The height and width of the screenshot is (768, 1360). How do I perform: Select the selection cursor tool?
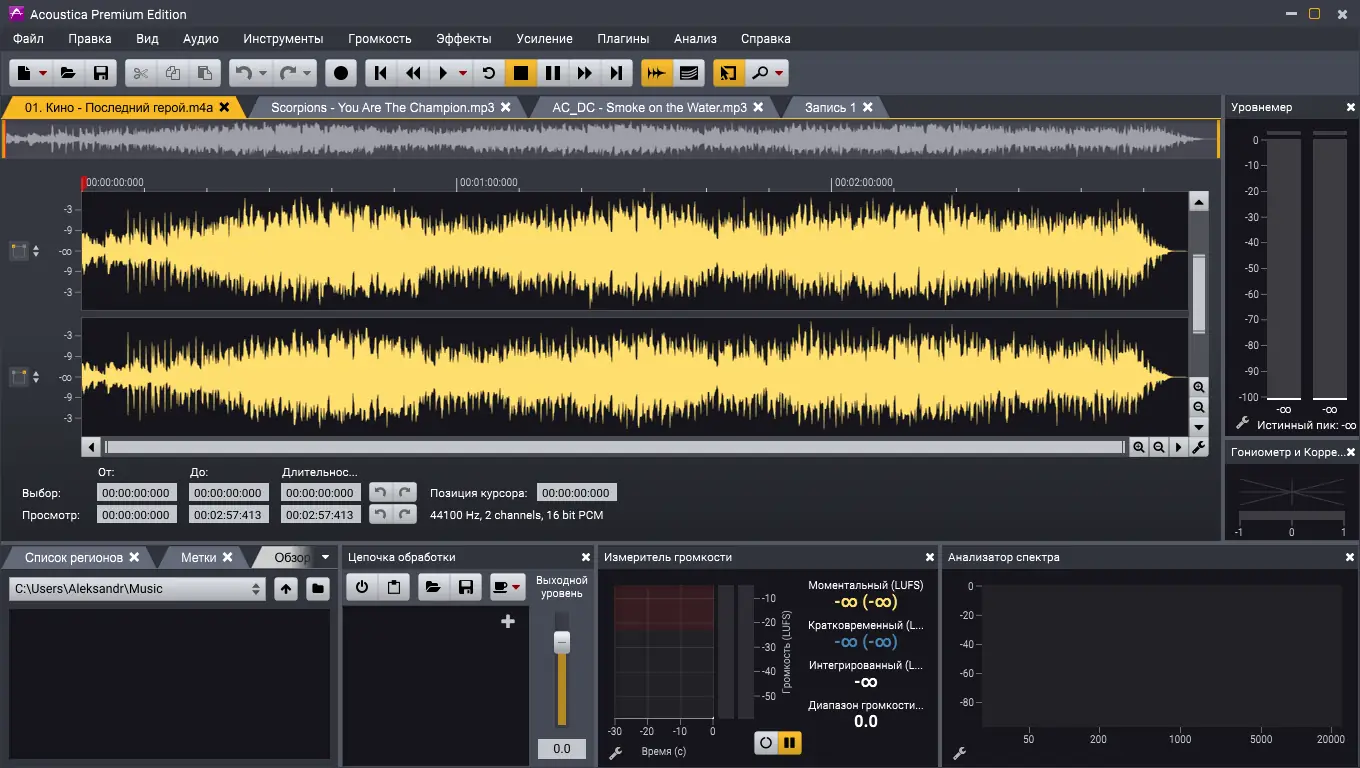[x=728, y=73]
